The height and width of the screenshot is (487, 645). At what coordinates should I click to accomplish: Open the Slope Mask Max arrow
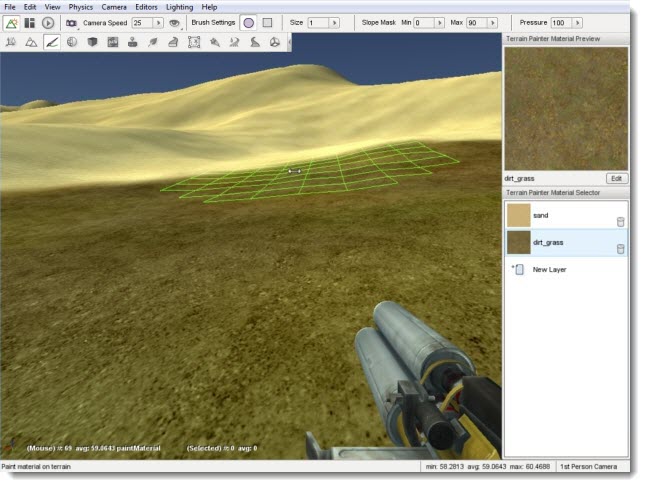pos(493,23)
